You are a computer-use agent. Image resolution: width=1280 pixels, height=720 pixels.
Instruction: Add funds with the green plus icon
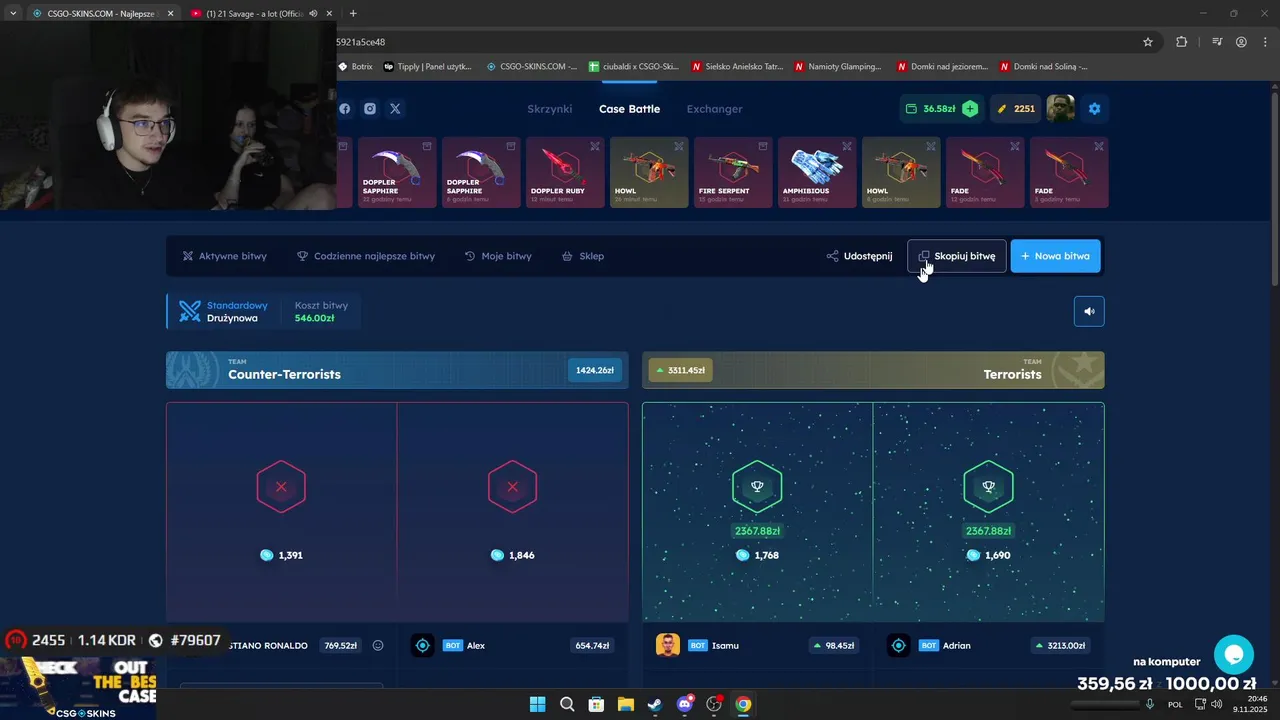click(970, 109)
